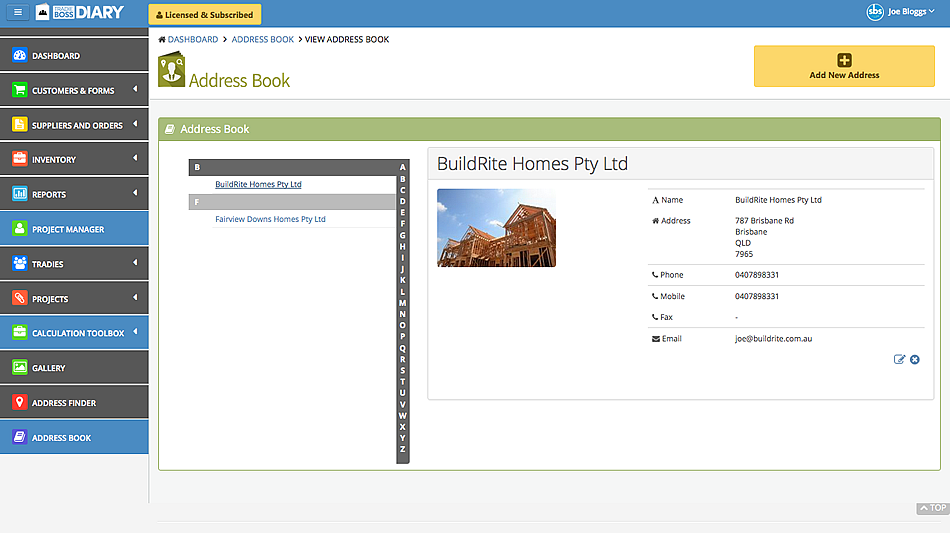
Task: Click the F group header in list
Action: click(x=292, y=202)
